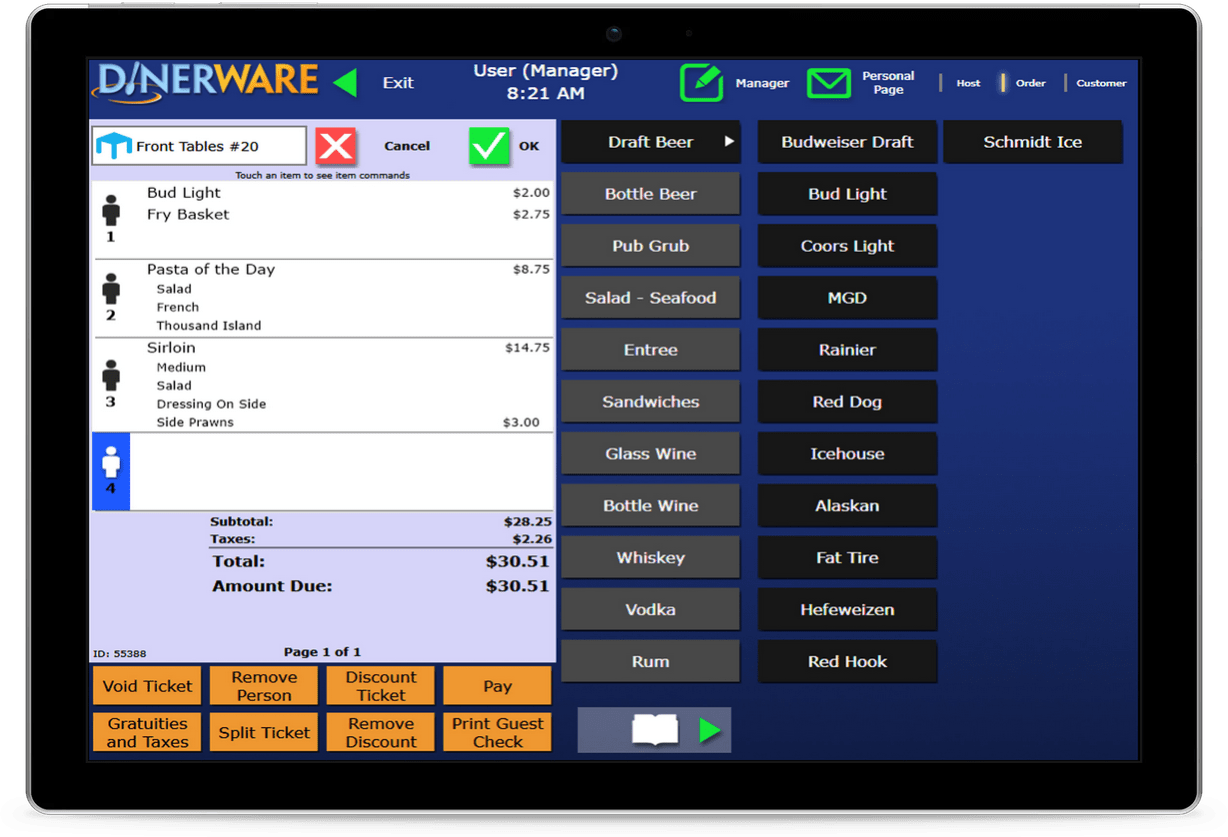Click the green back arrow beside Exit
This screenshot has height=837, width=1228.
pos(346,83)
